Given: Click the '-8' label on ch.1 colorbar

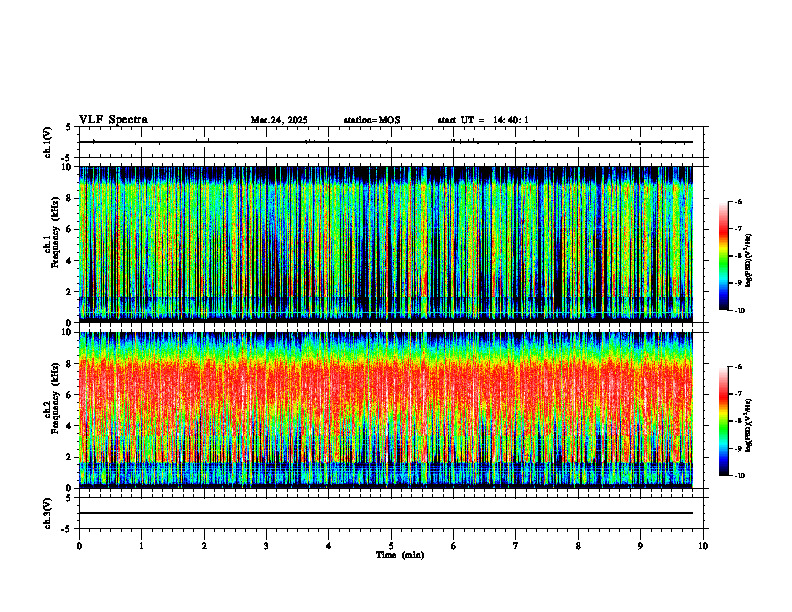Looking at the screenshot, I should coord(738,256).
